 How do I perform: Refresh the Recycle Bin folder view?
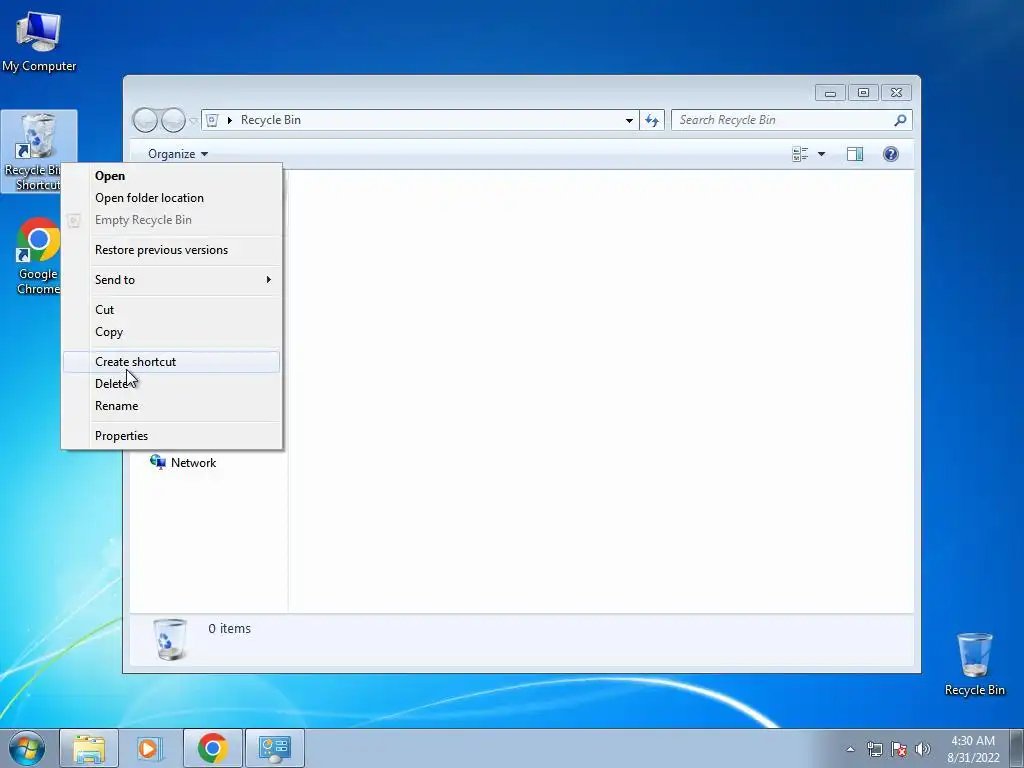click(x=652, y=120)
